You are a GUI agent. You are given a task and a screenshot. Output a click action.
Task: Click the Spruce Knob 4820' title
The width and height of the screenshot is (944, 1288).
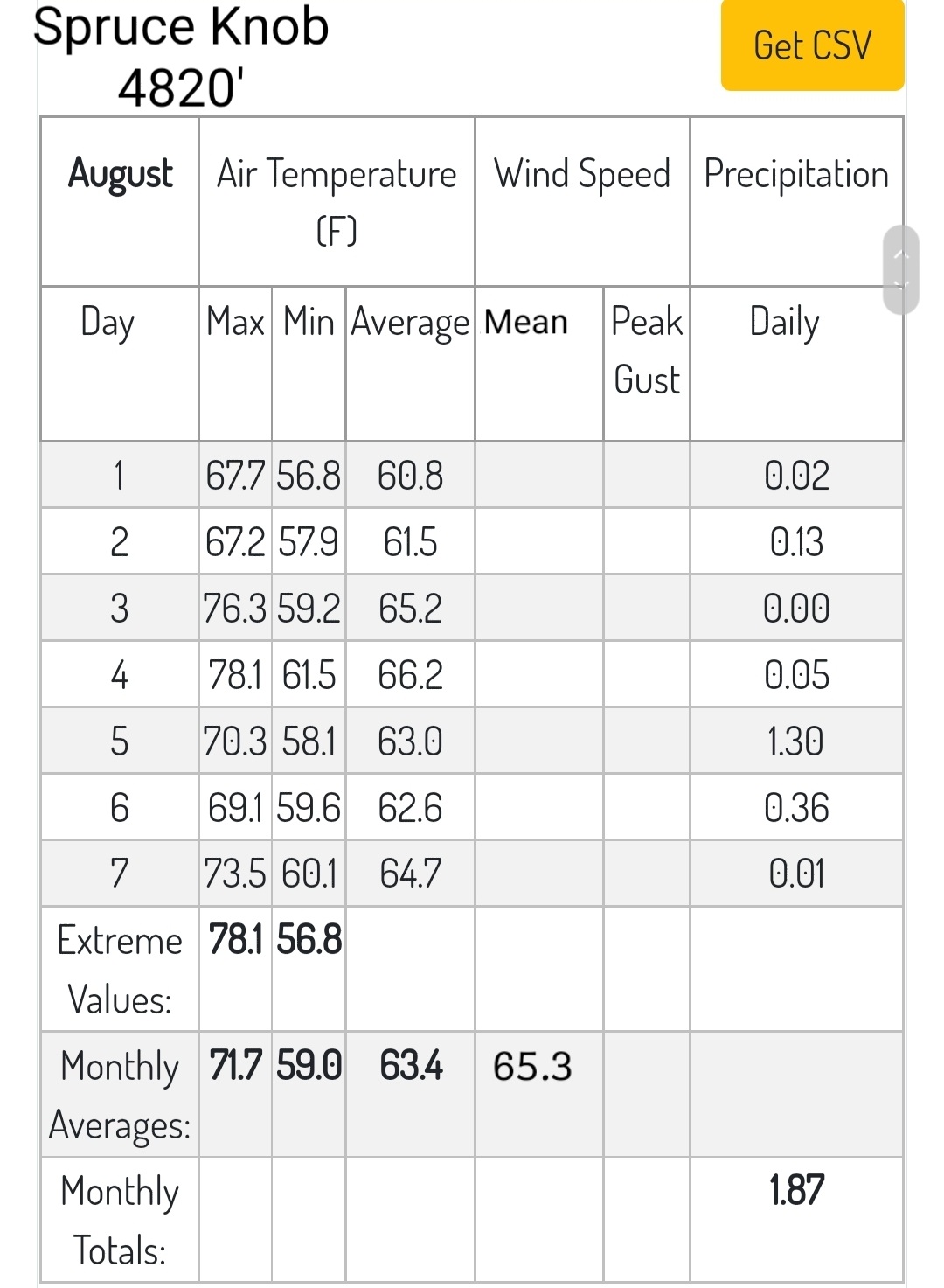coord(180,57)
